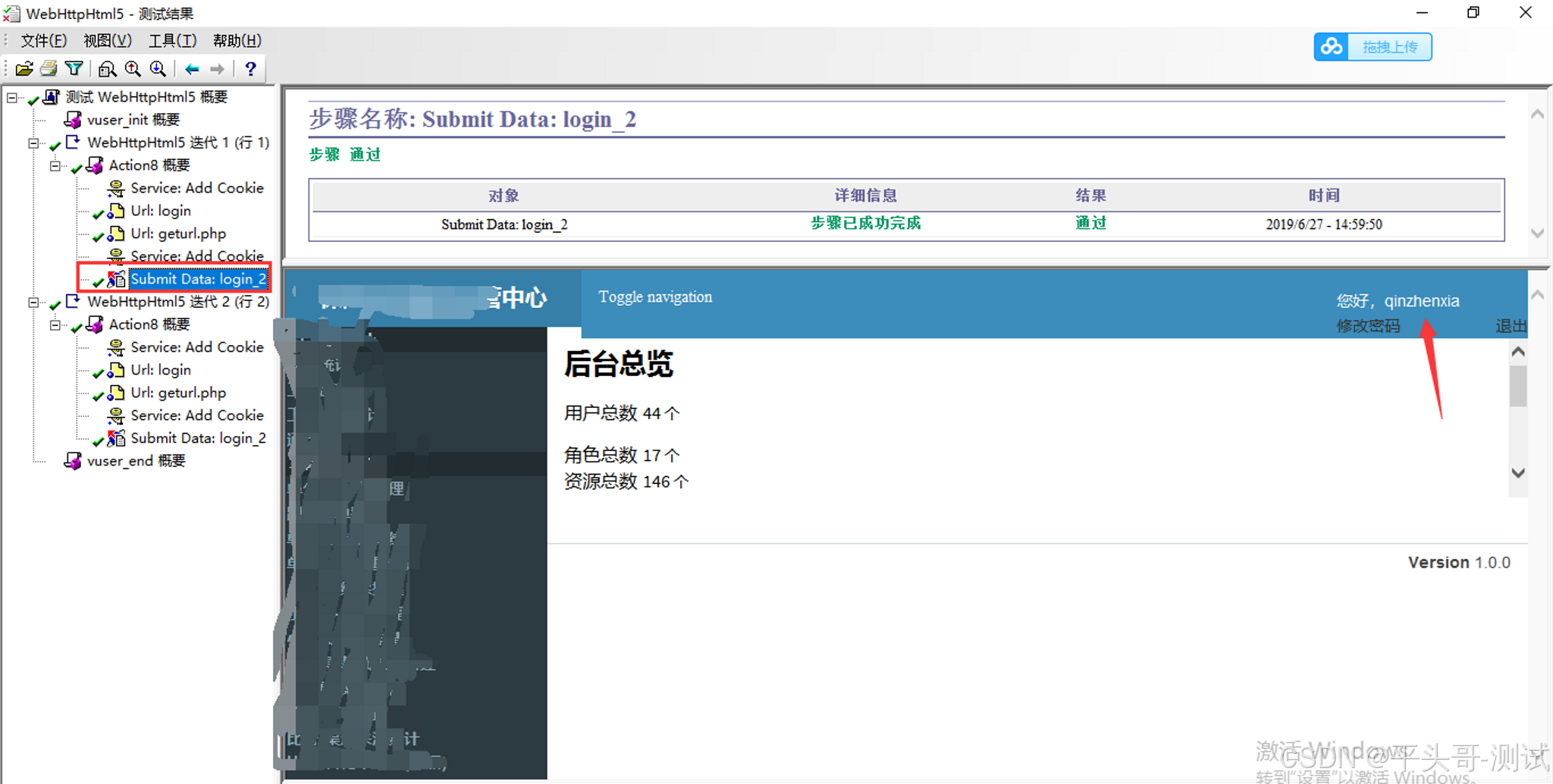Click the 对象 column header

click(504, 196)
